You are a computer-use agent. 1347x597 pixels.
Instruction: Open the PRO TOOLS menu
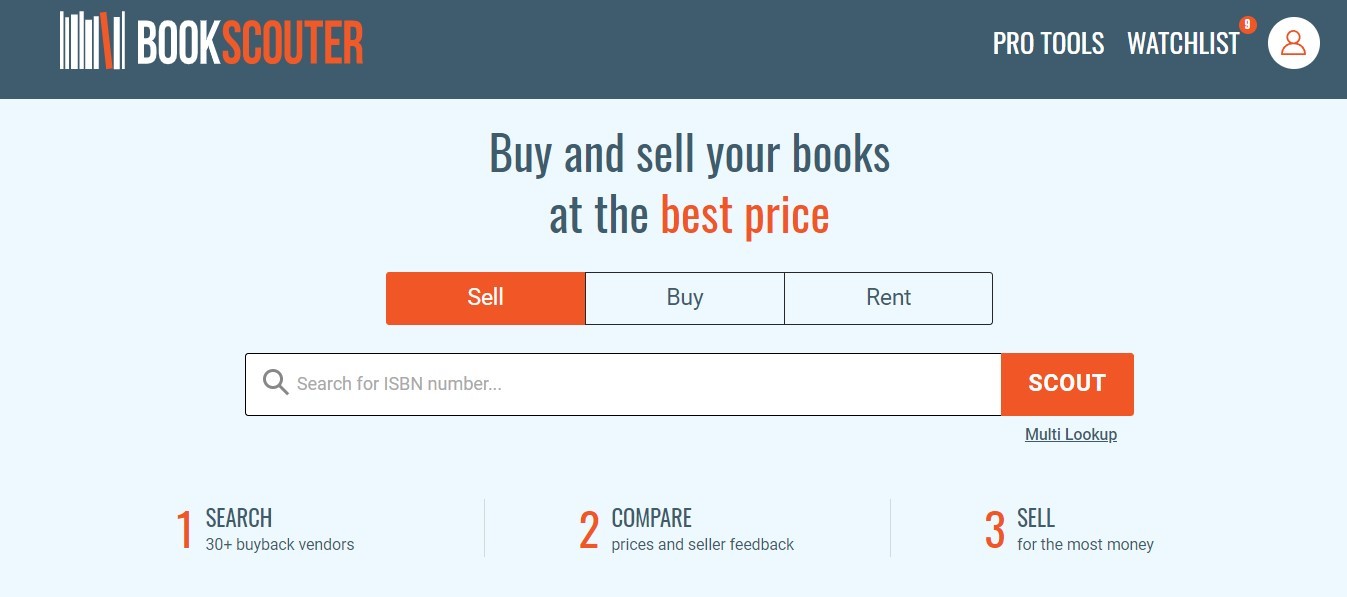point(1047,43)
